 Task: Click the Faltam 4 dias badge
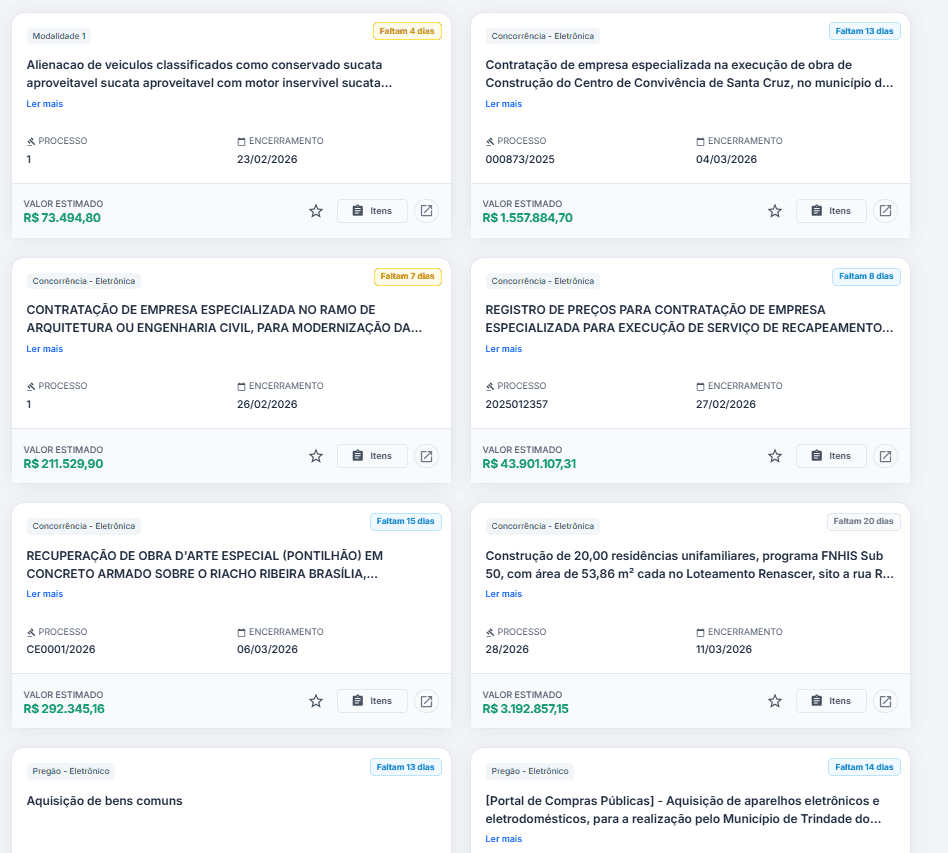click(407, 31)
